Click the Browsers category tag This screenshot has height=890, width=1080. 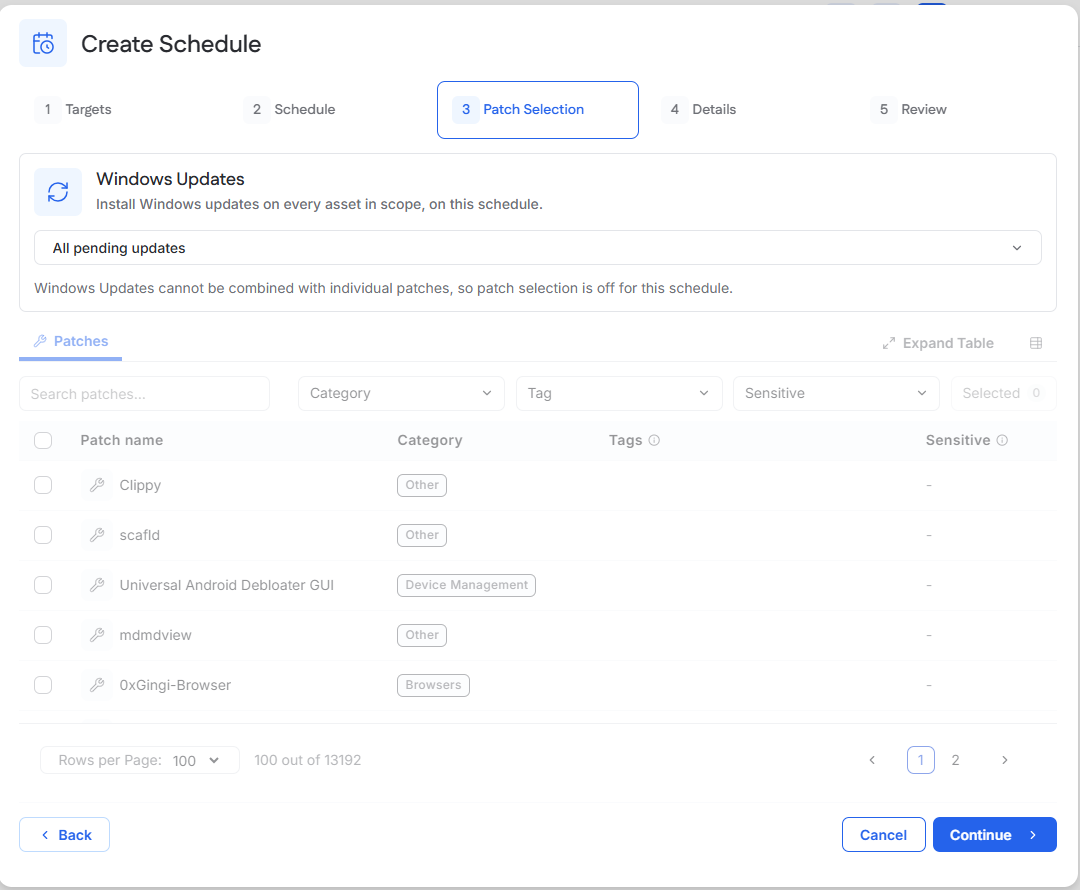pyautogui.click(x=433, y=685)
